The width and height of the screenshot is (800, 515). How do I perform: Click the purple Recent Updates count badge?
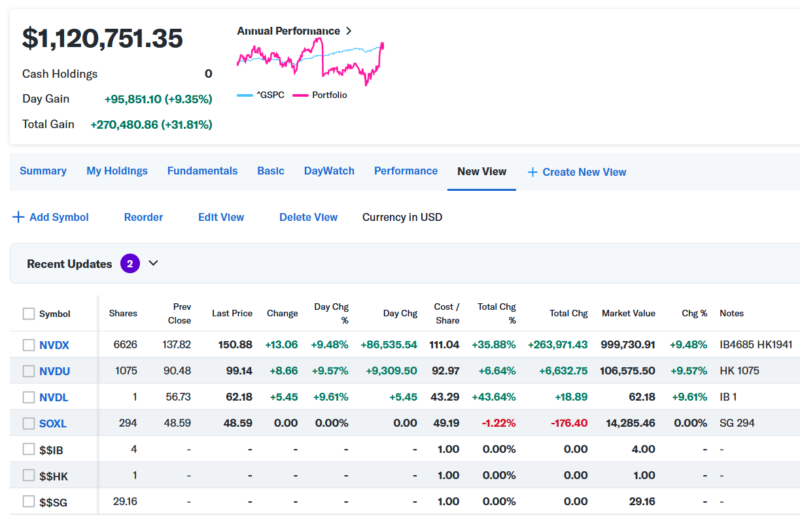pyautogui.click(x=130, y=264)
